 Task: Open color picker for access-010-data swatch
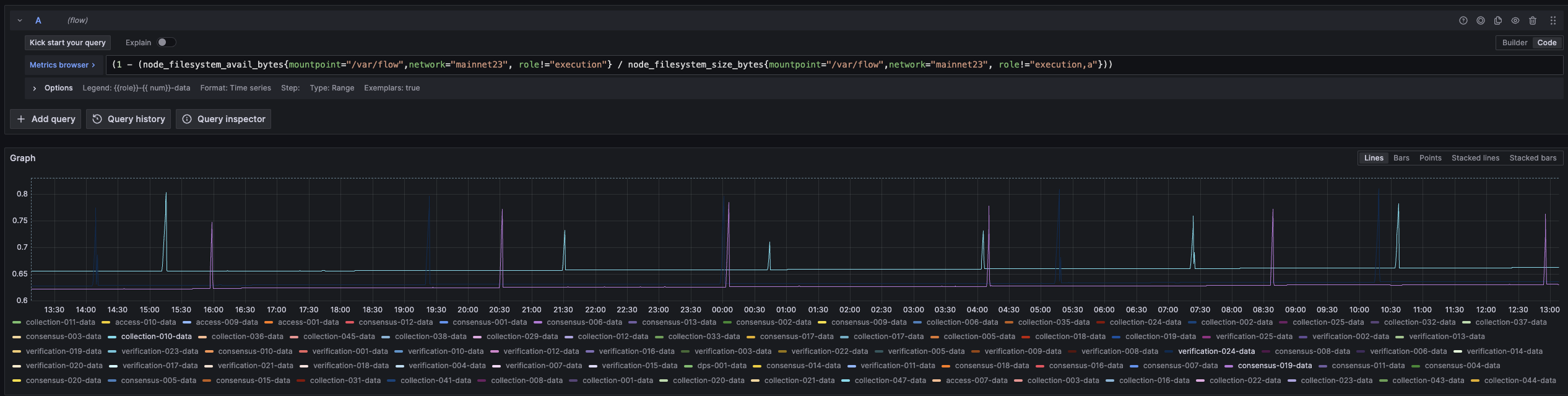coord(106,322)
